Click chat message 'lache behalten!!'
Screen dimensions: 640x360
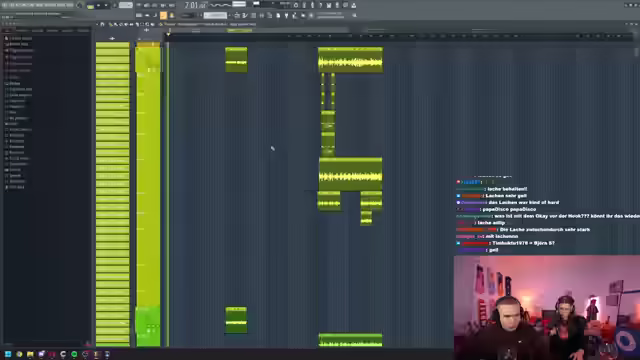coord(507,189)
